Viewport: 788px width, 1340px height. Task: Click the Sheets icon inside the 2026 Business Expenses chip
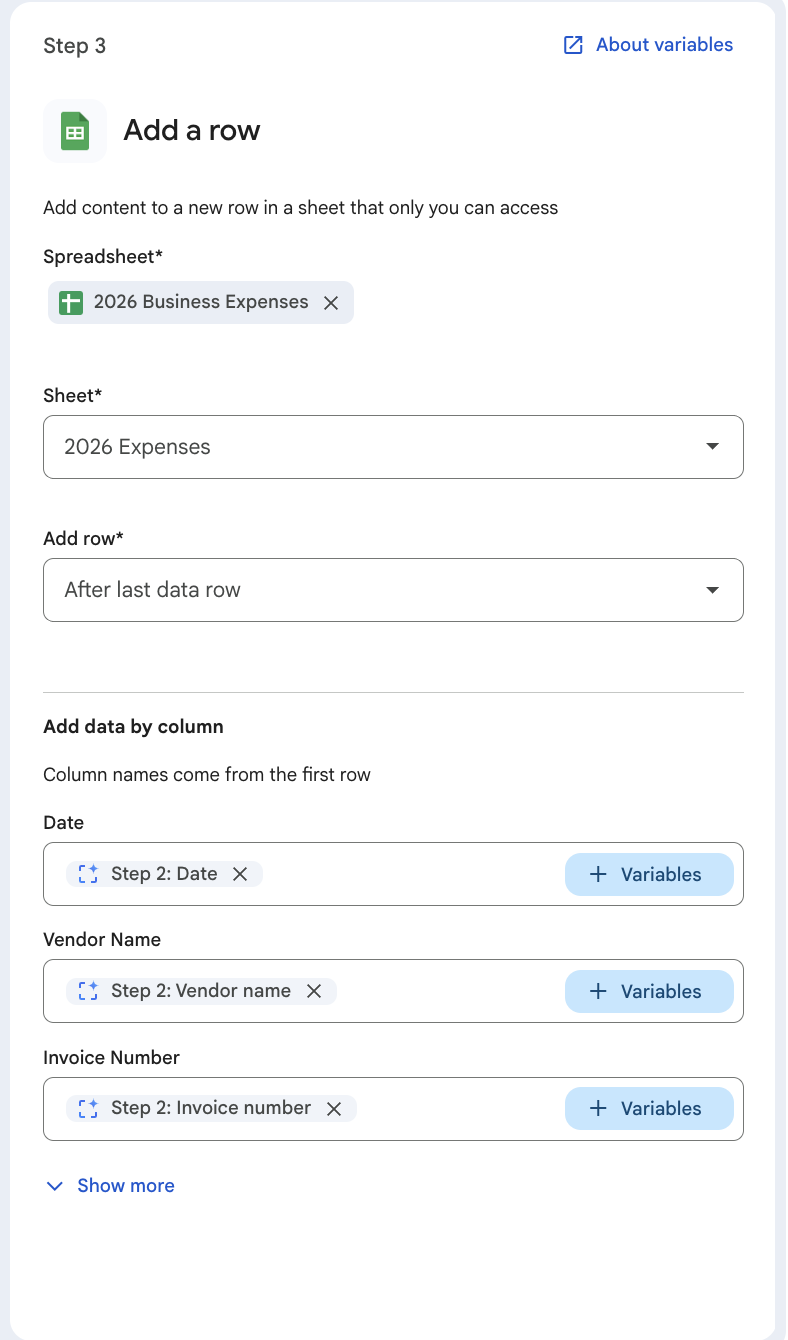71,301
